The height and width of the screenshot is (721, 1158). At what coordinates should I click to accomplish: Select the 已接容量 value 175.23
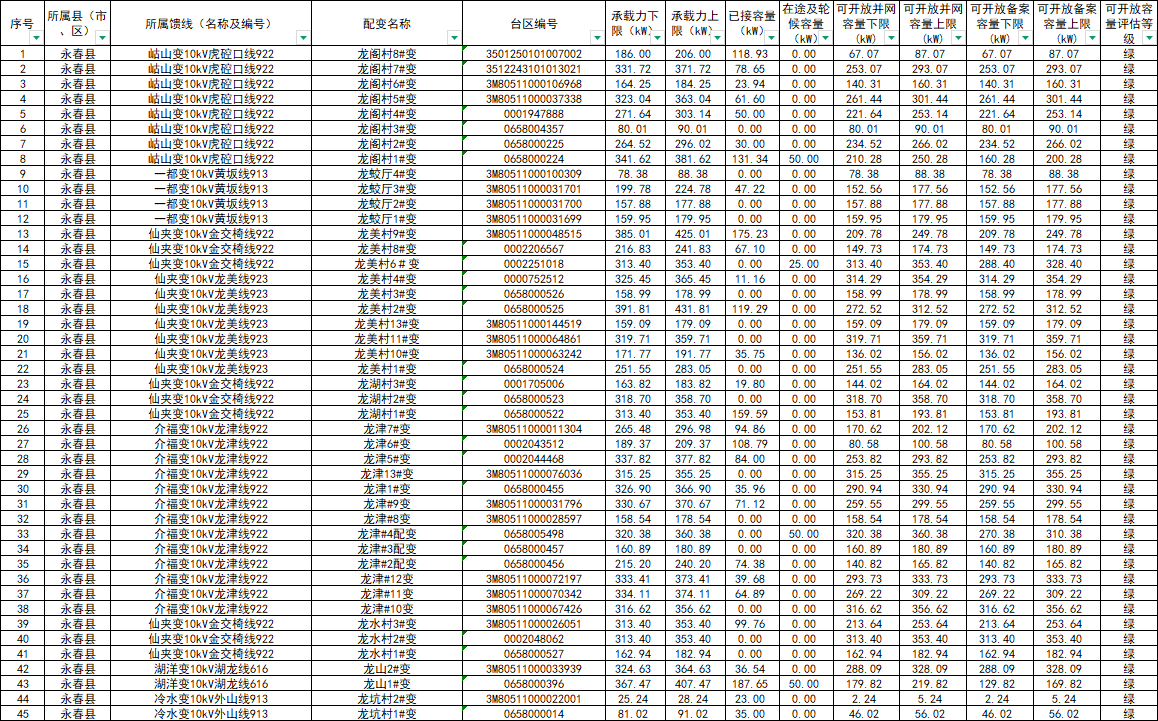click(753, 234)
